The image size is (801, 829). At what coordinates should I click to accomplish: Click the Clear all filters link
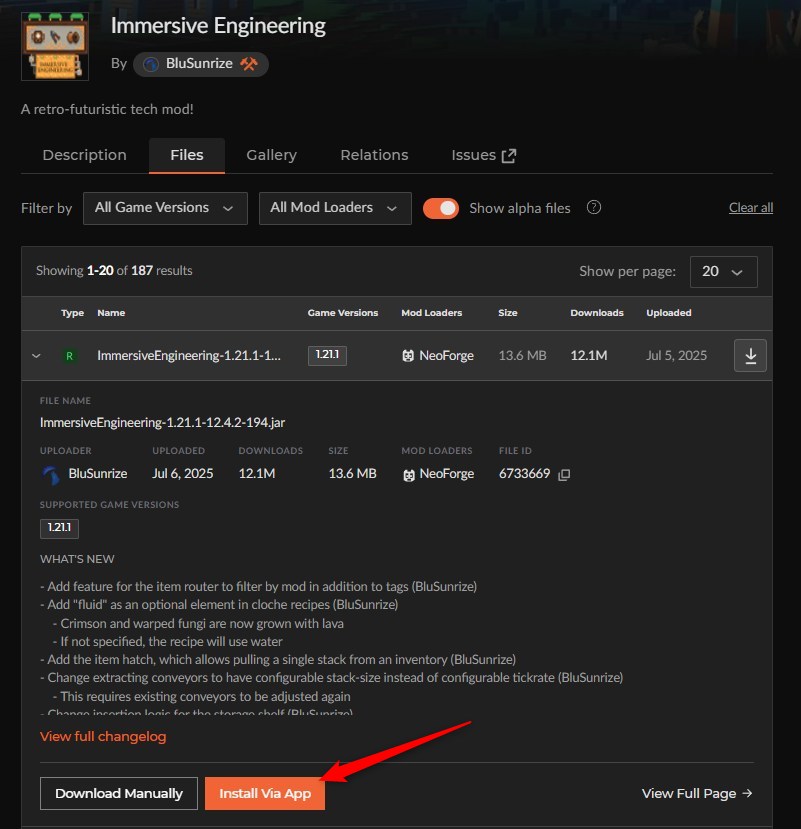click(751, 208)
